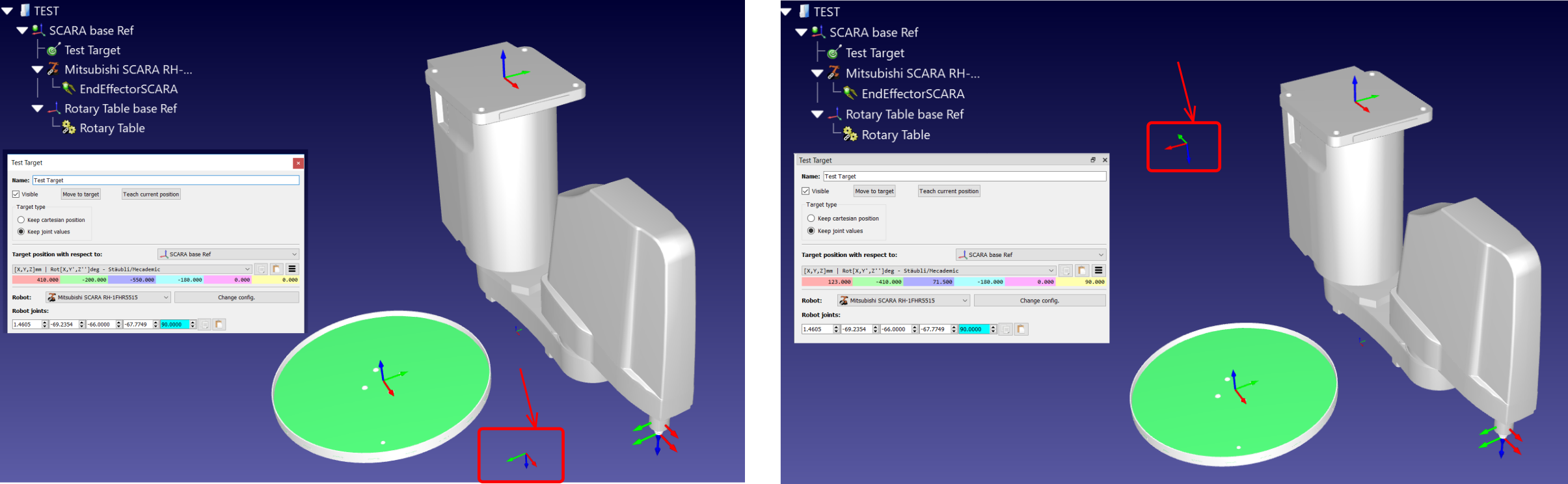Screen dimensions: 1568x484
Task: Click the Test Target icon in left tree
Action: click(x=53, y=50)
